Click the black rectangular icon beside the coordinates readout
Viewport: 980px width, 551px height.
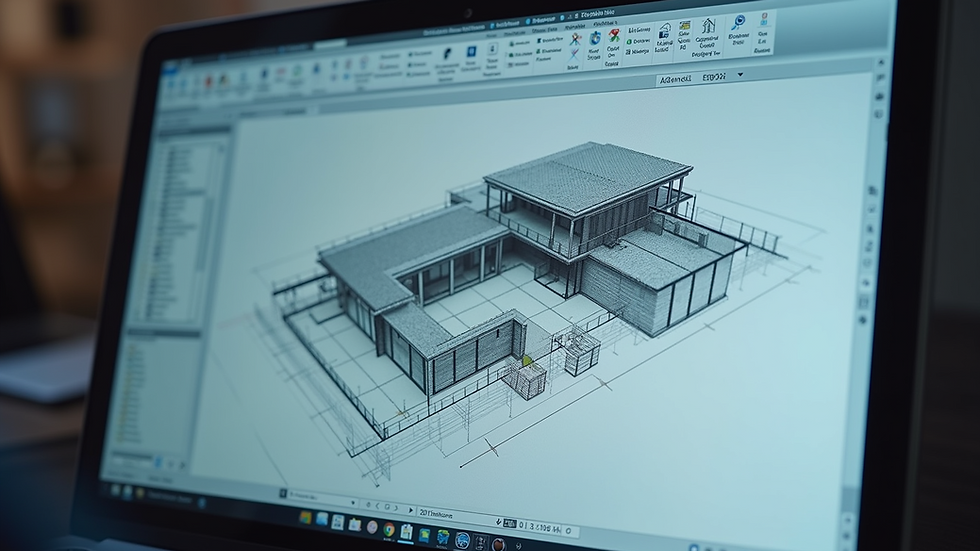tap(509, 524)
